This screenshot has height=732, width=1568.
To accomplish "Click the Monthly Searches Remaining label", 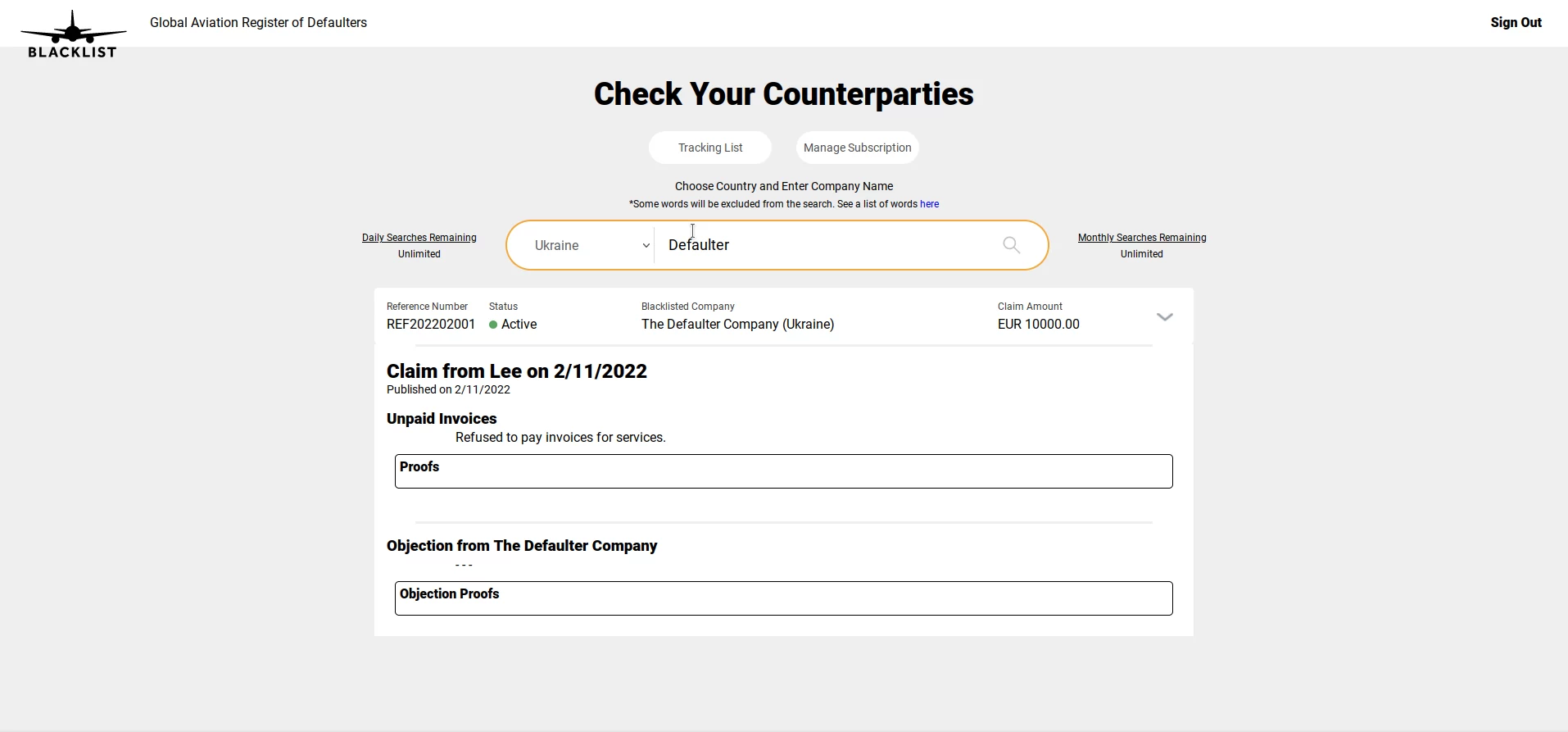I will point(1142,238).
